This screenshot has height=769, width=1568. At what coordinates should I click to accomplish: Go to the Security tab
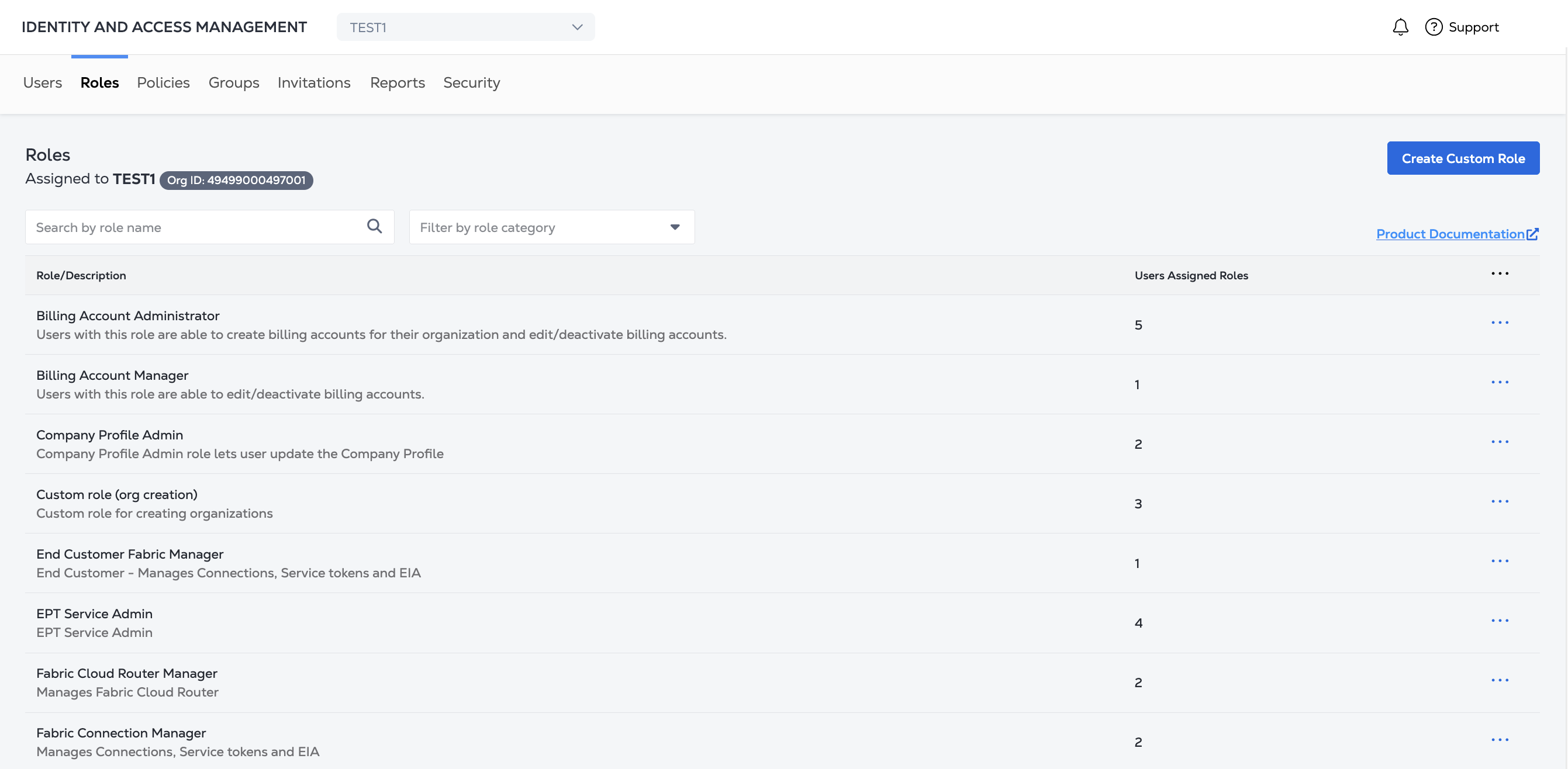point(472,83)
